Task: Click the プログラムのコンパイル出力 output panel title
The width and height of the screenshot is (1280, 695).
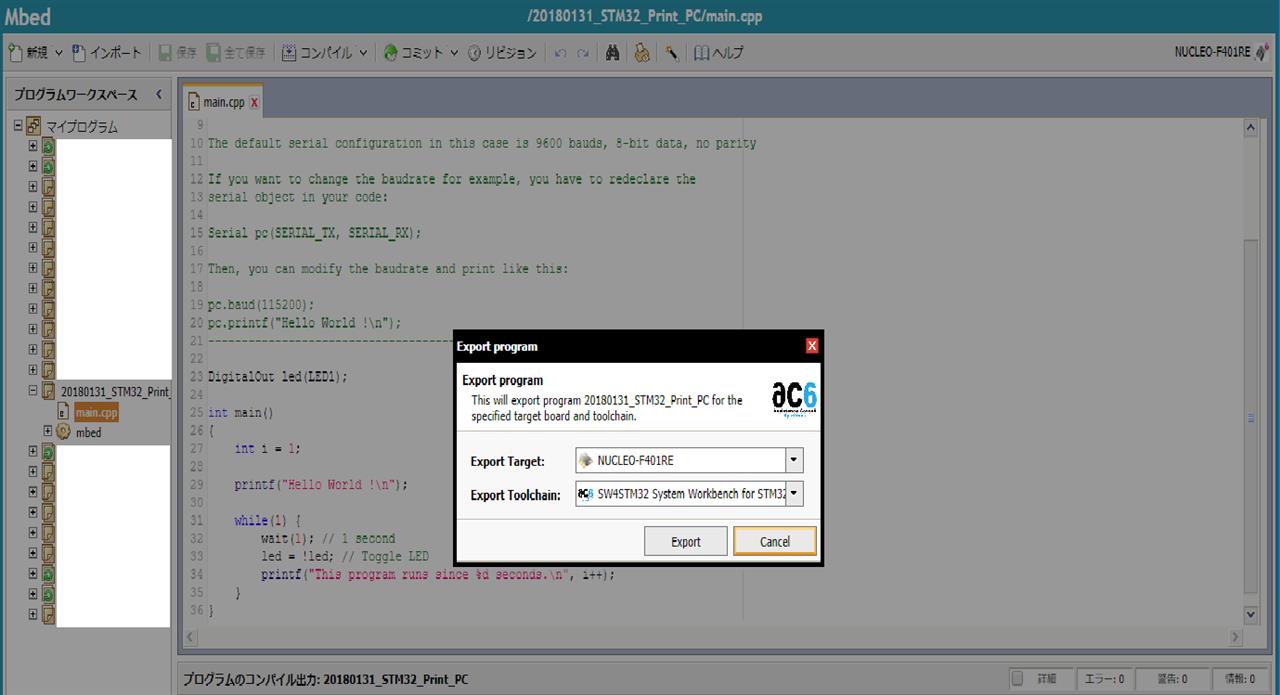Action: click(325, 680)
